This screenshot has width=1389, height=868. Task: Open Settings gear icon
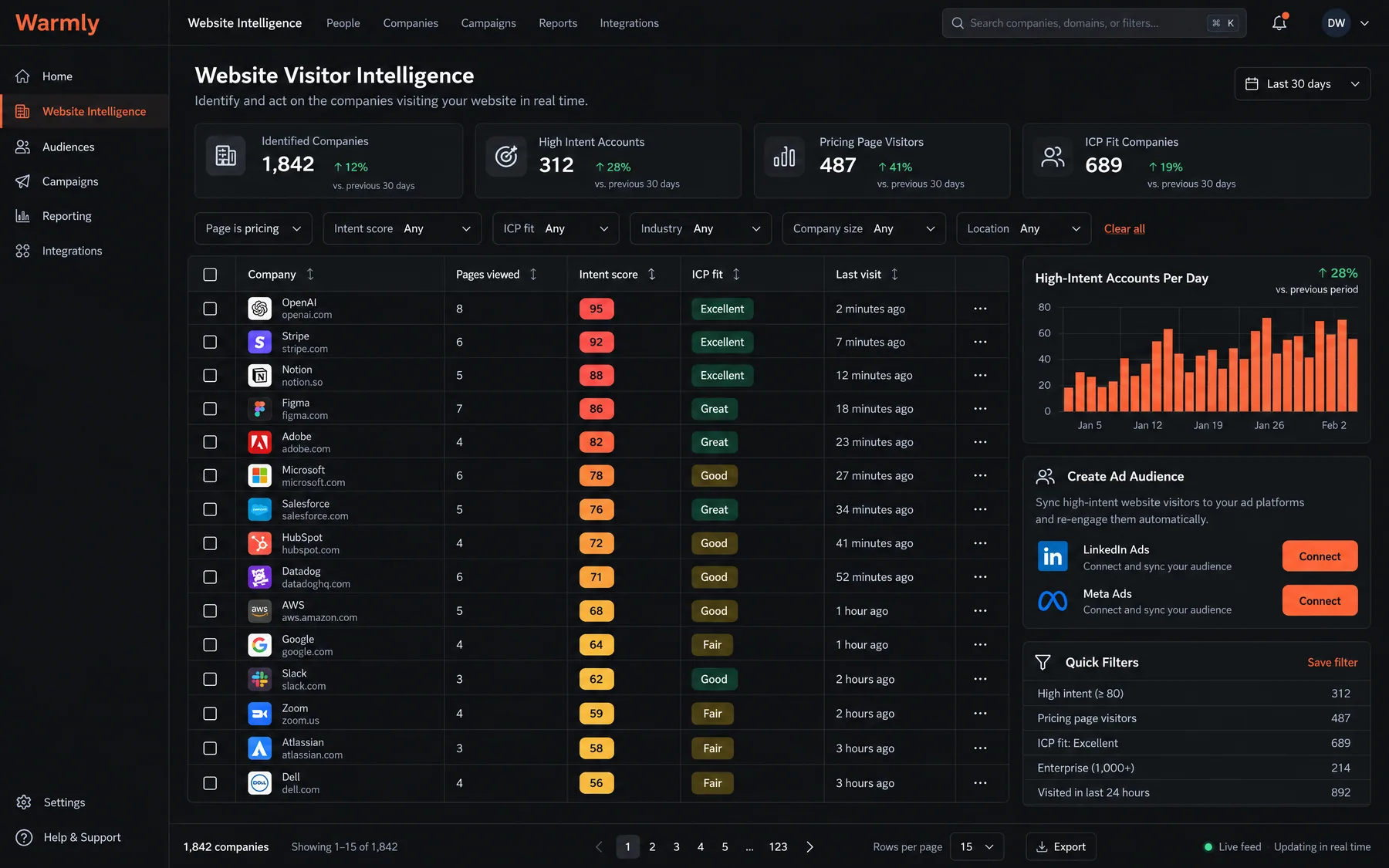24,802
